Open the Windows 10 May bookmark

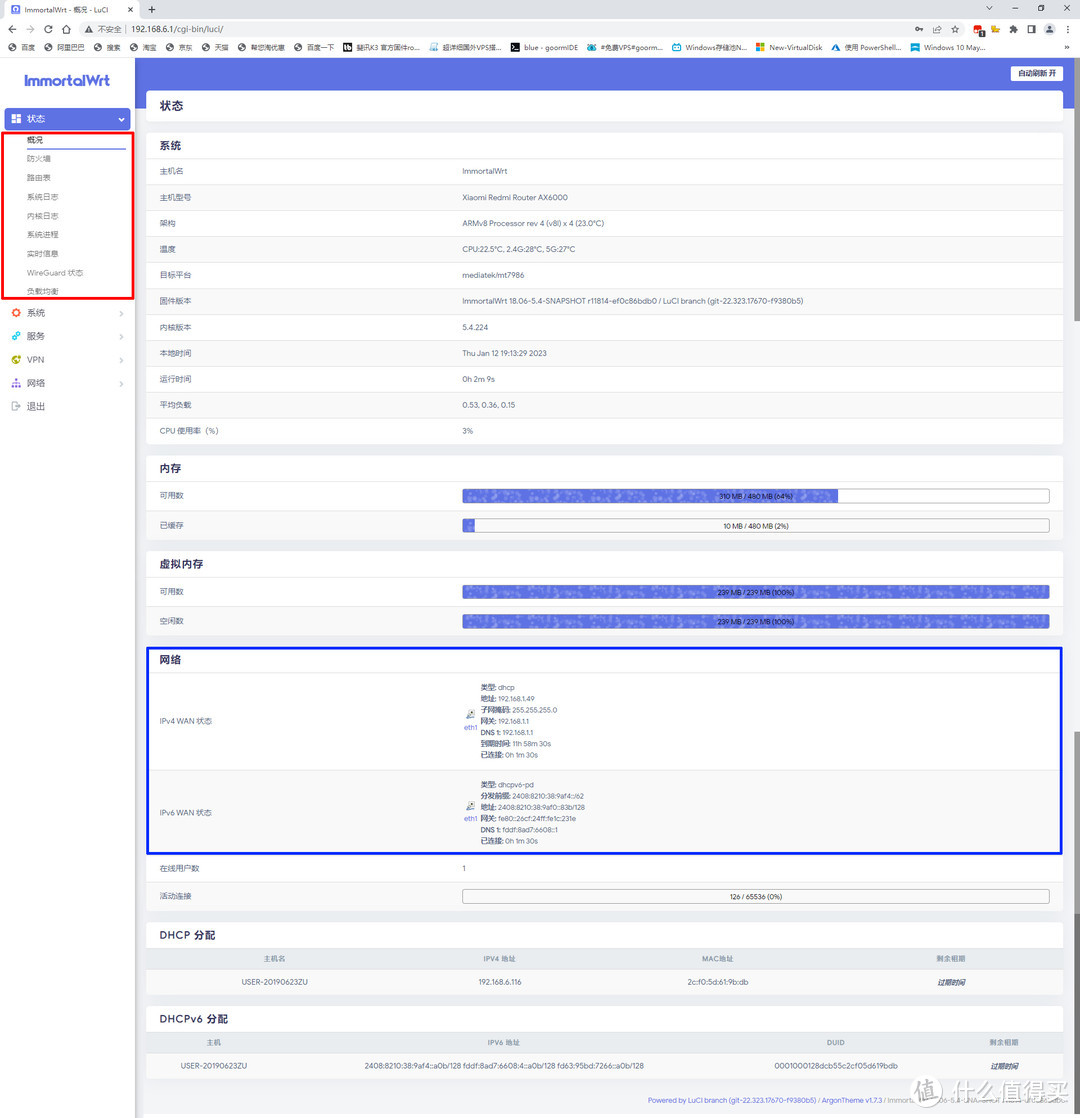coord(947,48)
